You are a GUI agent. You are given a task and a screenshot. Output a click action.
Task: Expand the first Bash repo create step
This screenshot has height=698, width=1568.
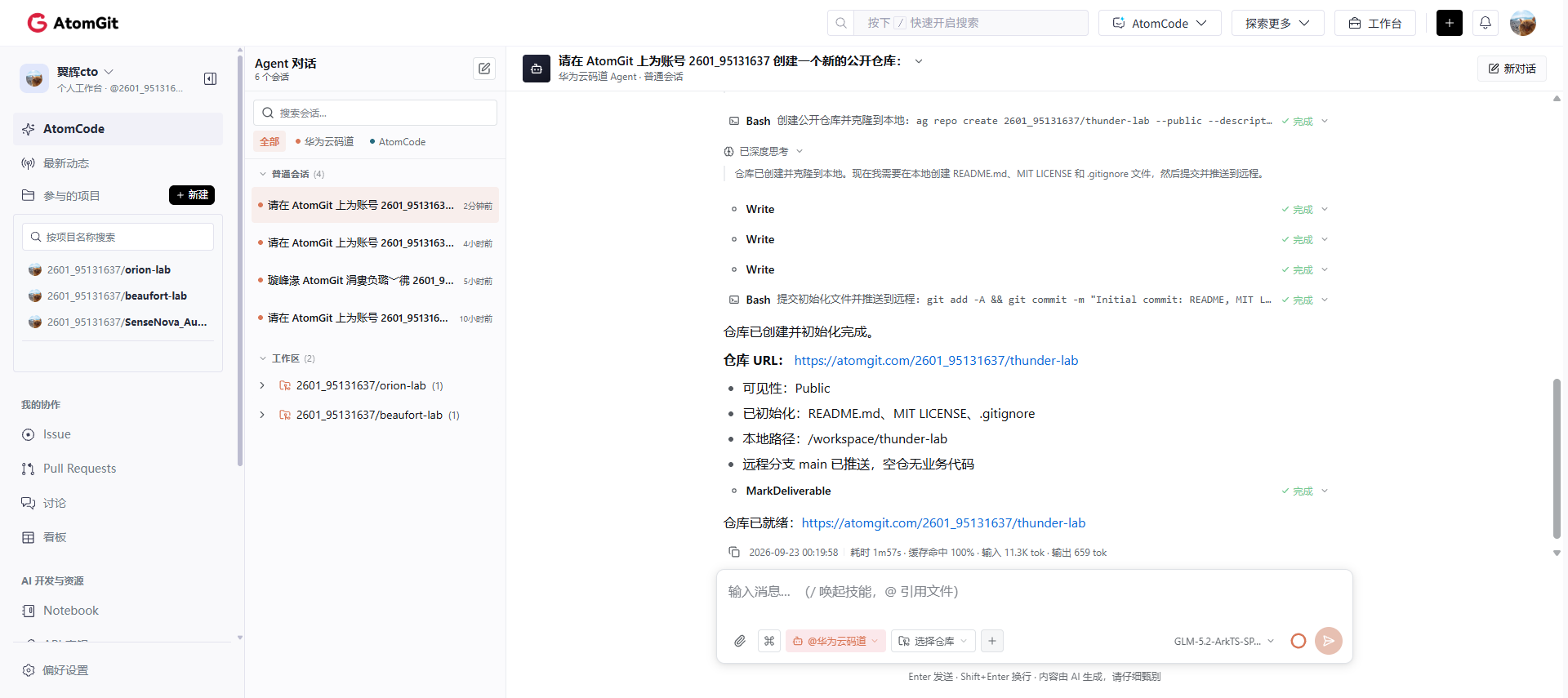1325,121
